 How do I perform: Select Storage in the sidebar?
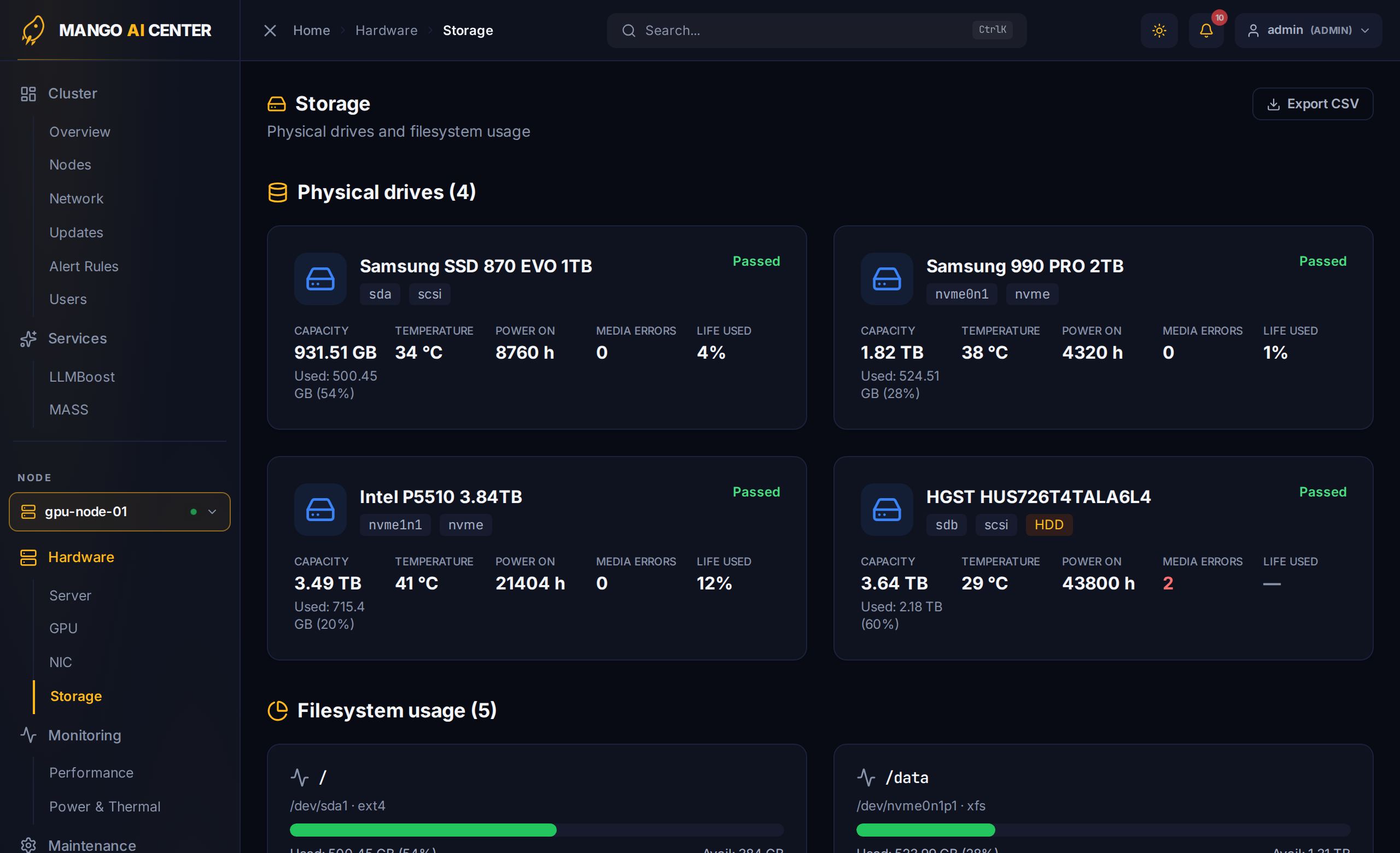75,697
